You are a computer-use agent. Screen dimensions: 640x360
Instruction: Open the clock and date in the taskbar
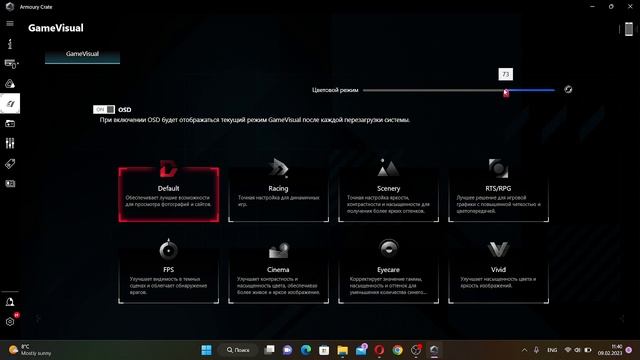[610, 350]
